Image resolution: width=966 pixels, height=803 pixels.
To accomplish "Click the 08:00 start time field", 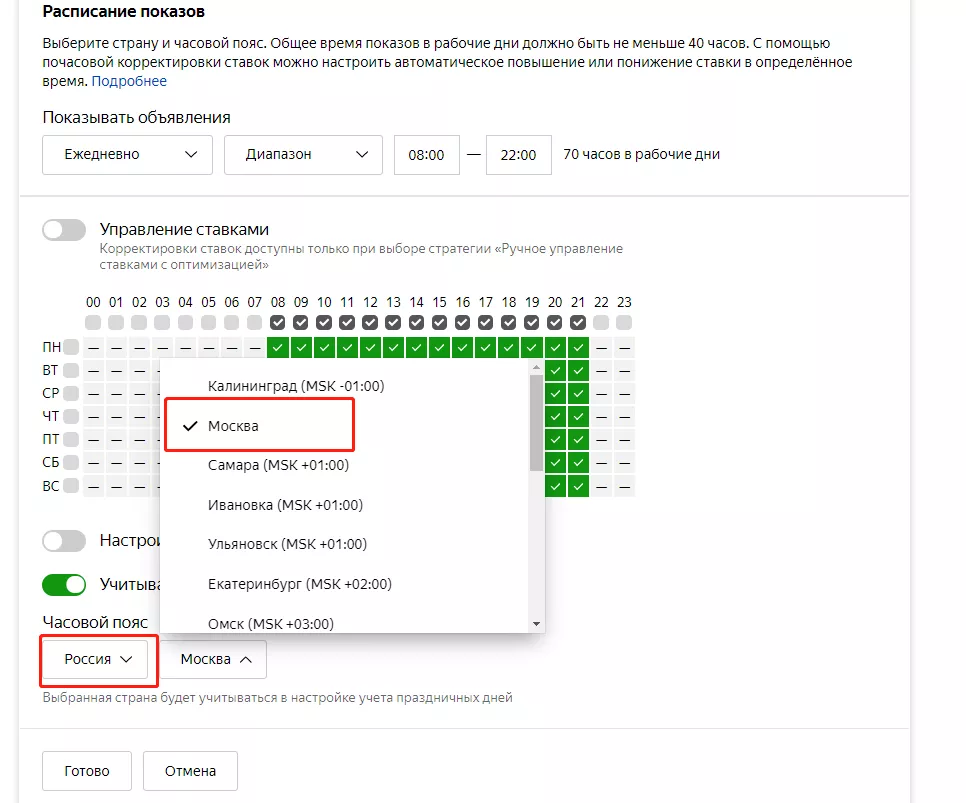I will (426, 155).
